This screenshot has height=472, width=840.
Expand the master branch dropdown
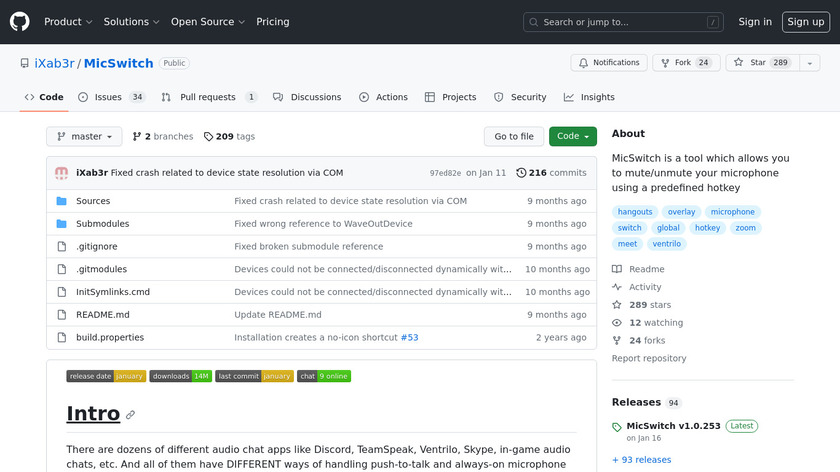(x=84, y=137)
